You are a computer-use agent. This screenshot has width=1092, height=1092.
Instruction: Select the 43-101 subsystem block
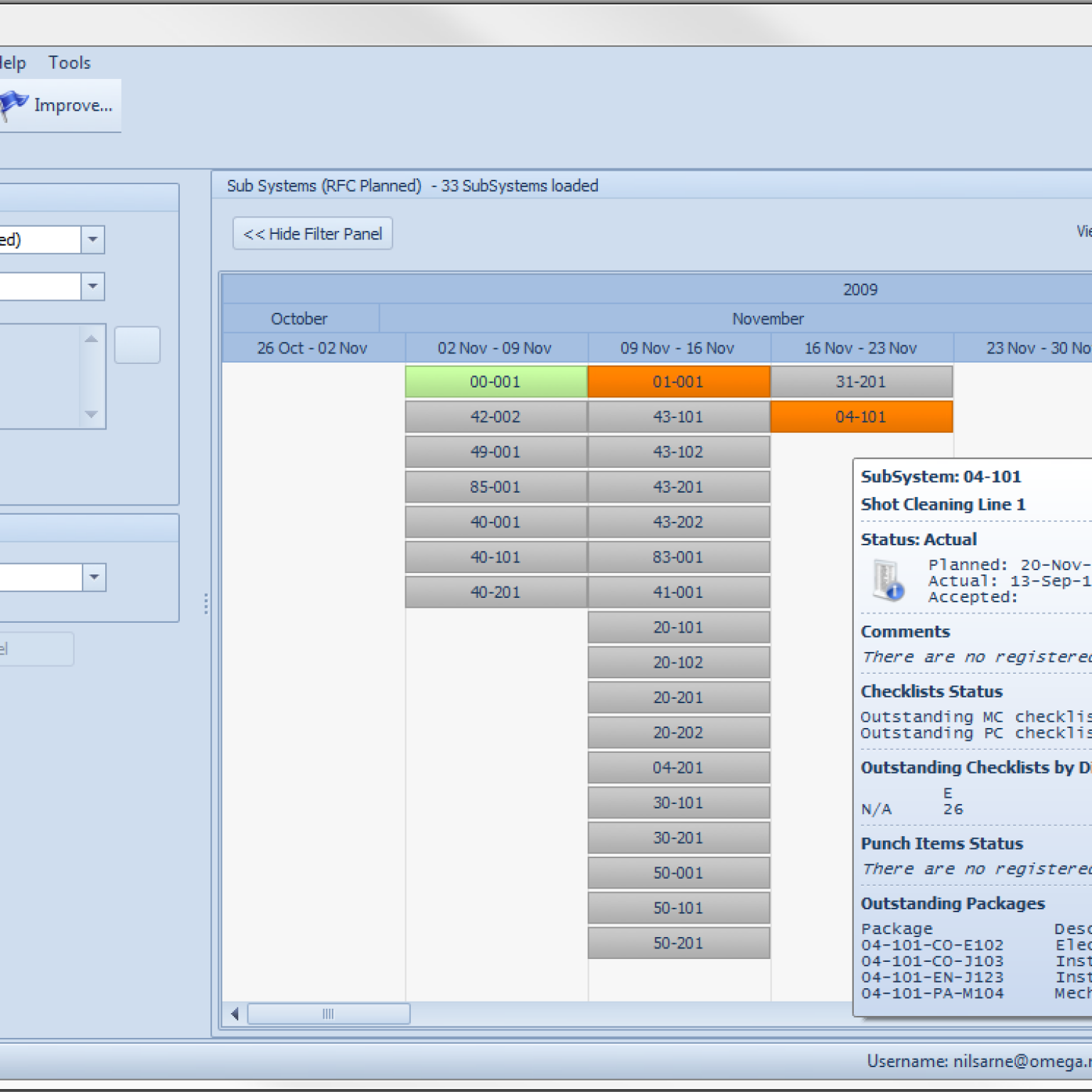[x=678, y=417]
